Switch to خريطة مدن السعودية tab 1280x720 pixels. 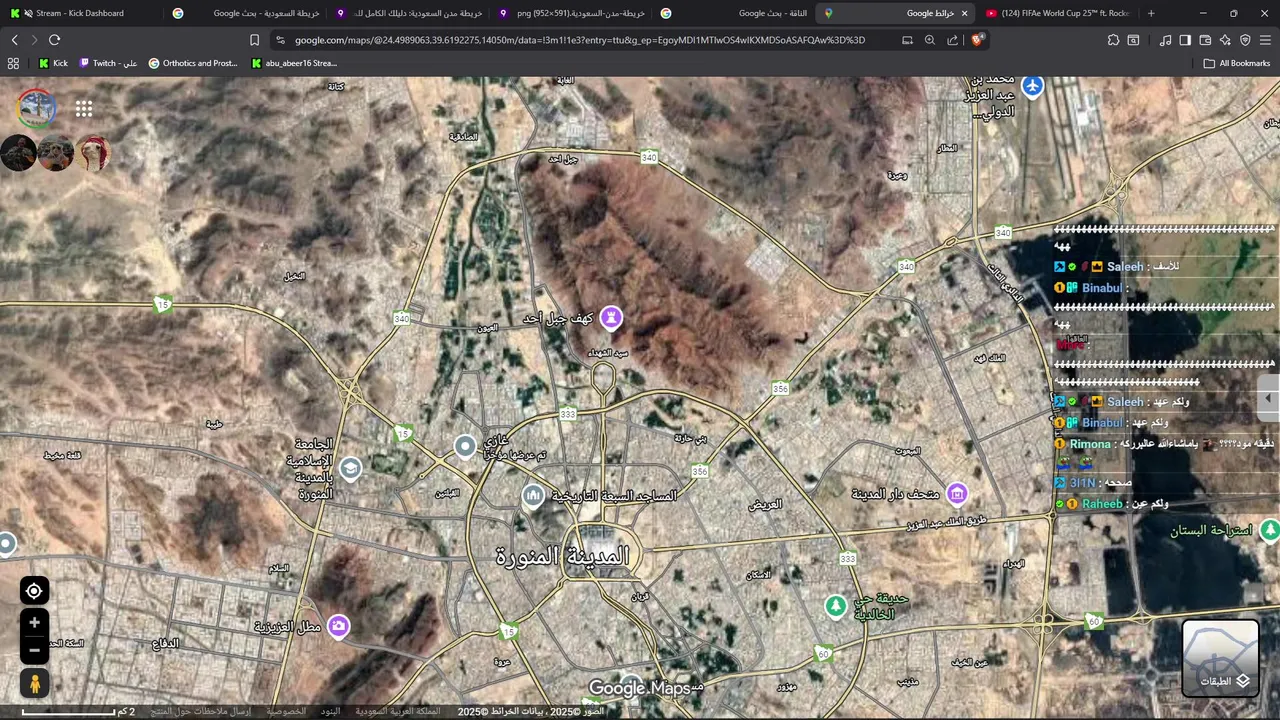tap(408, 13)
